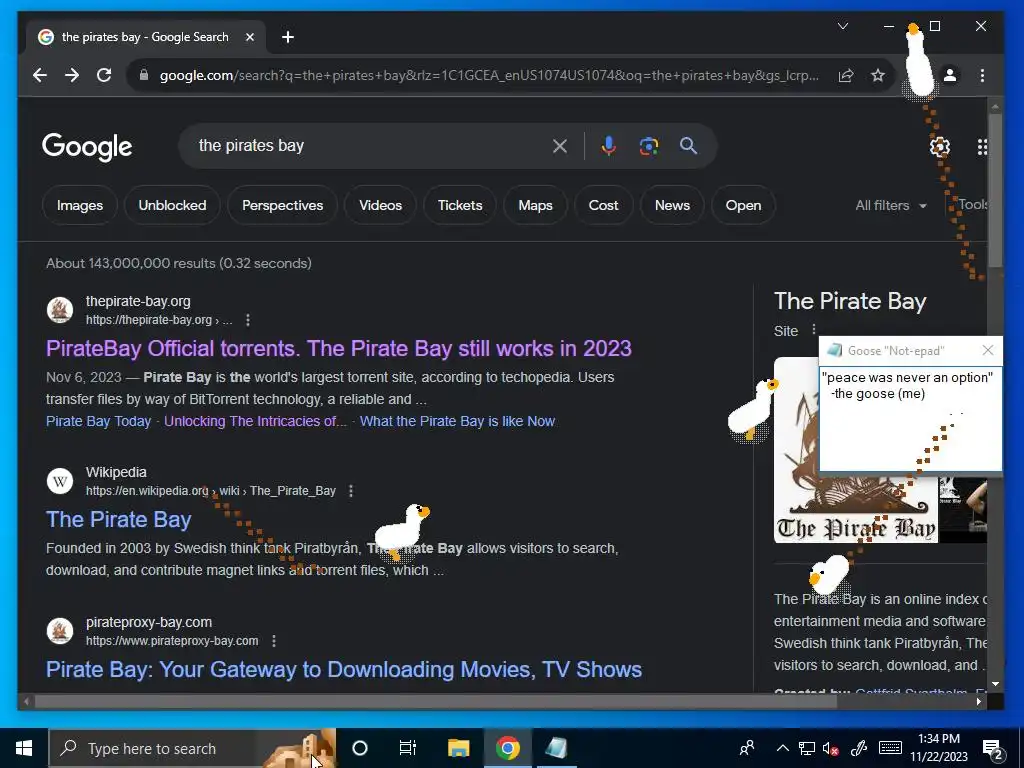
Task: Open the touch keyboard tray icon
Action: (890, 748)
